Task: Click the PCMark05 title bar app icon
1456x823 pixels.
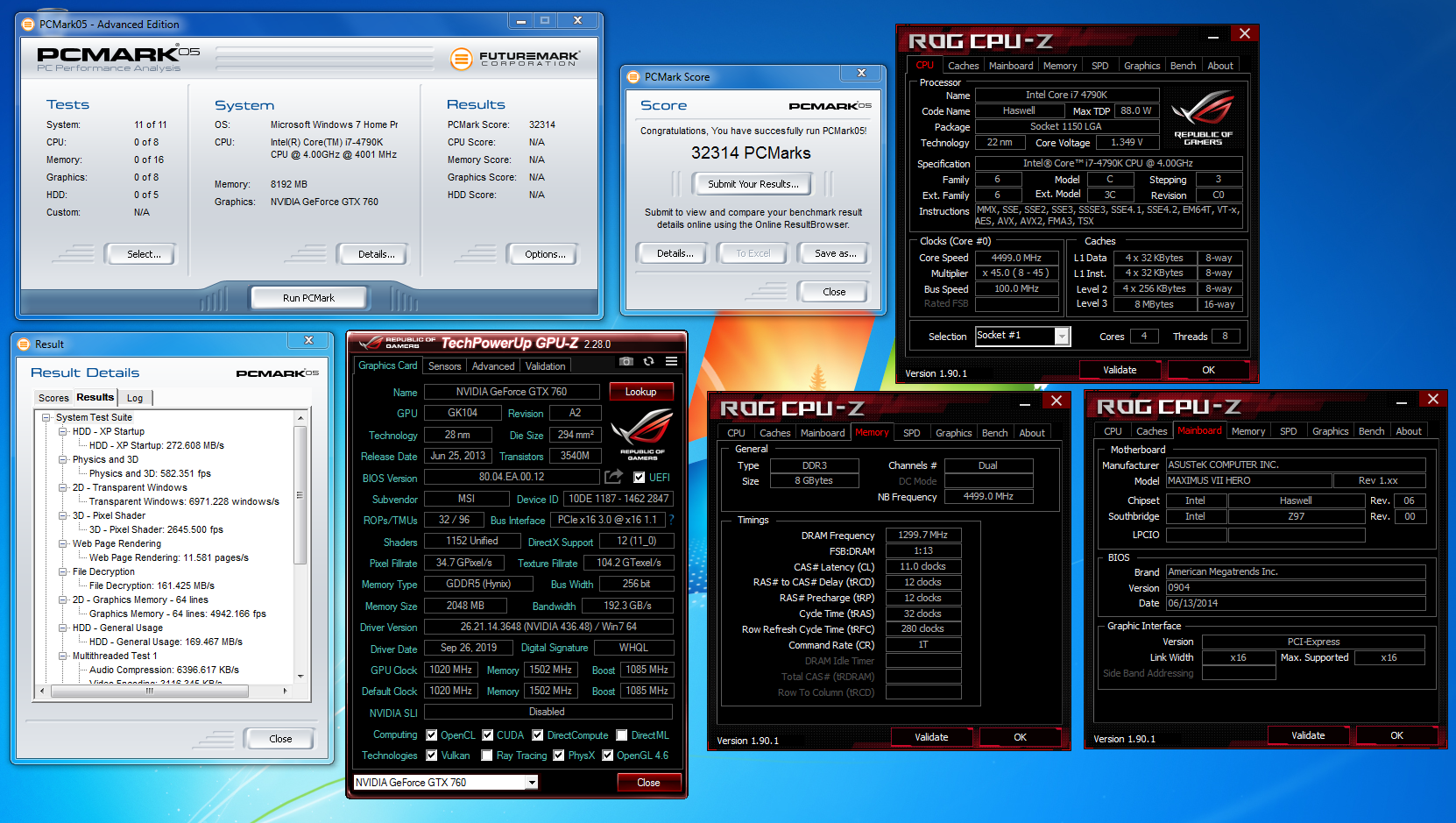Action: pos(28,25)
